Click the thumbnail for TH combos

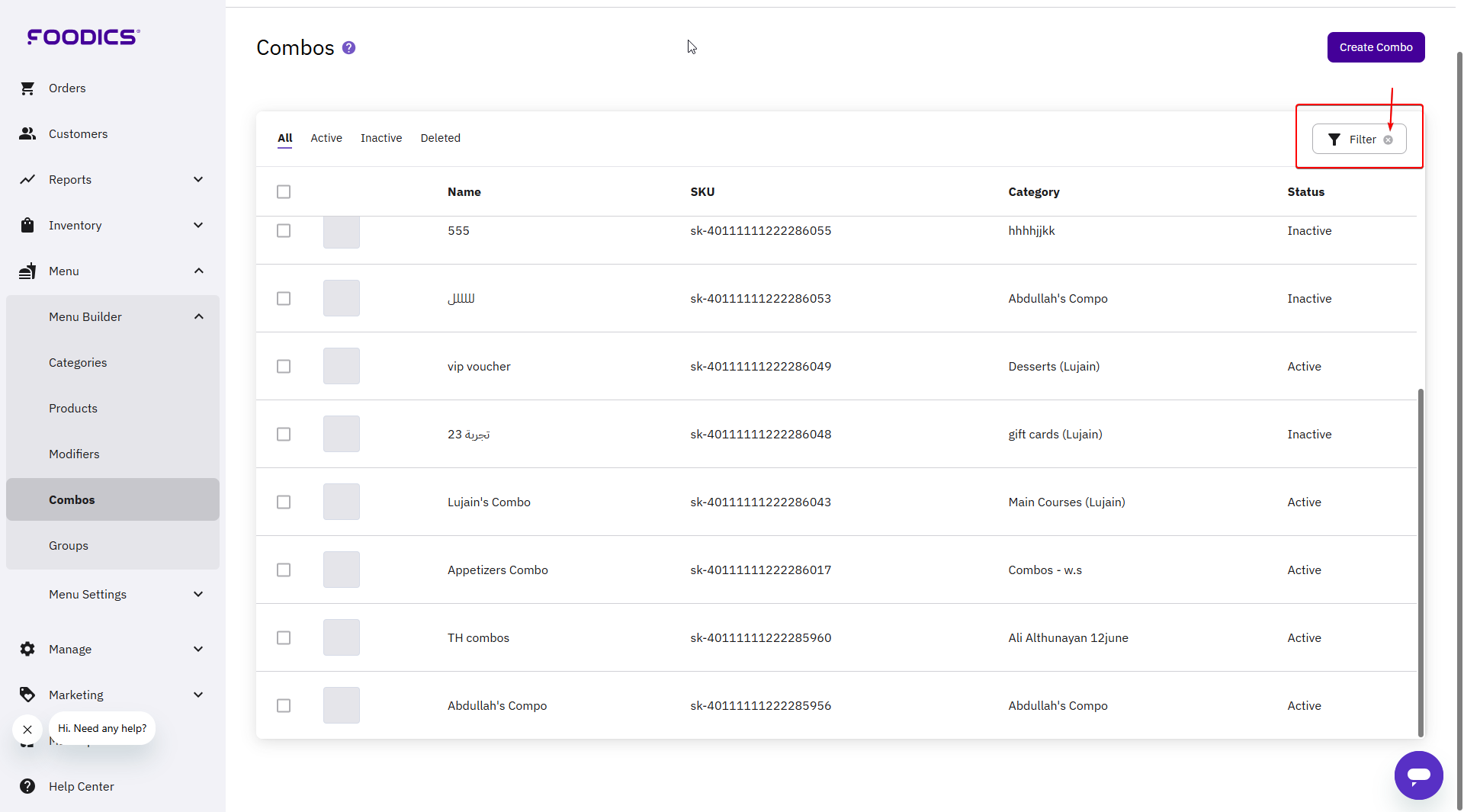(x=341, y=638)
